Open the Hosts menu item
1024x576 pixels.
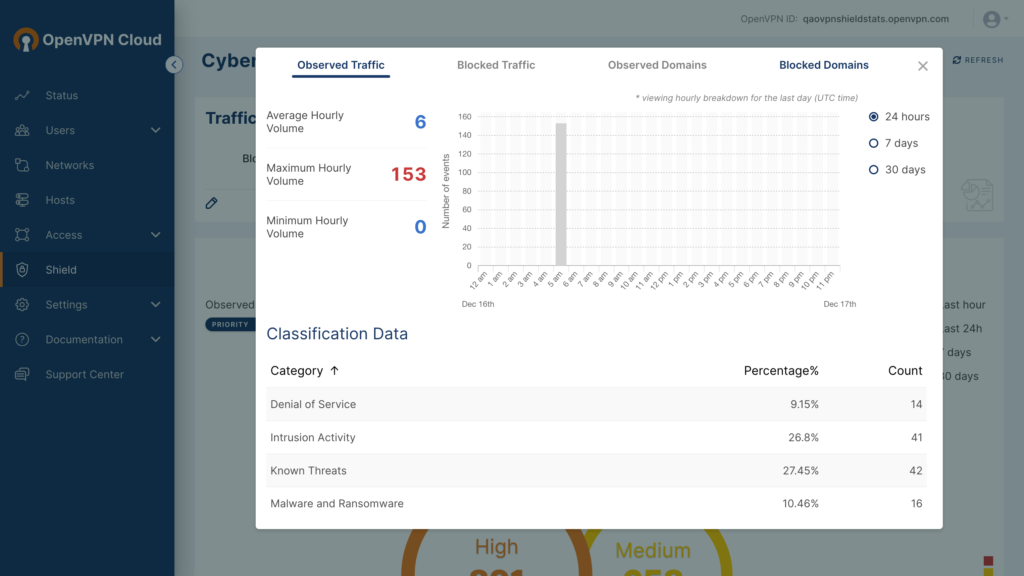[x=87, y=200]
